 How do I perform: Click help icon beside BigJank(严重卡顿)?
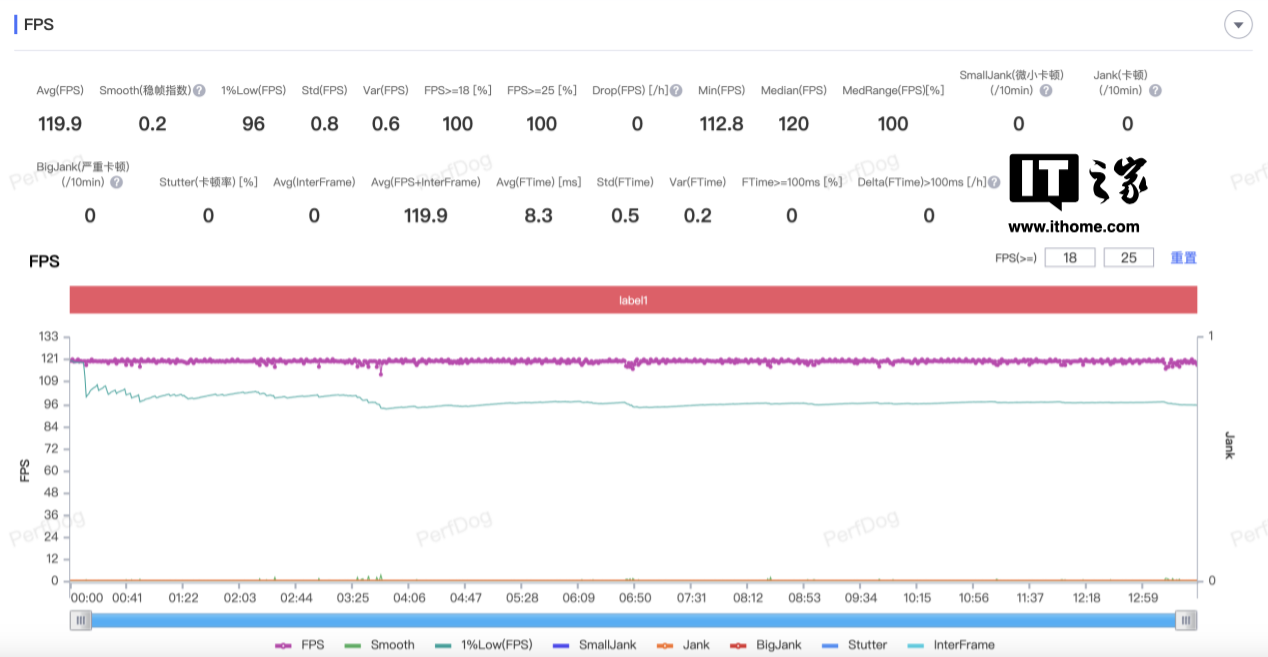pos(116,182)
